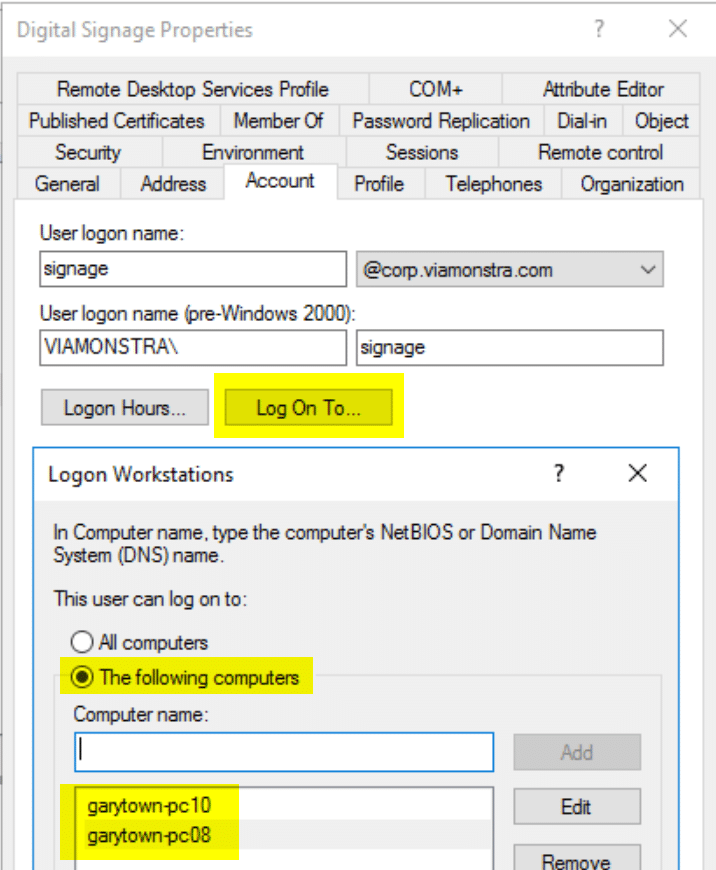The height and width of the screenshot is (870, 716).
Task: Click the Log On To button
Action: coord(308,408)
